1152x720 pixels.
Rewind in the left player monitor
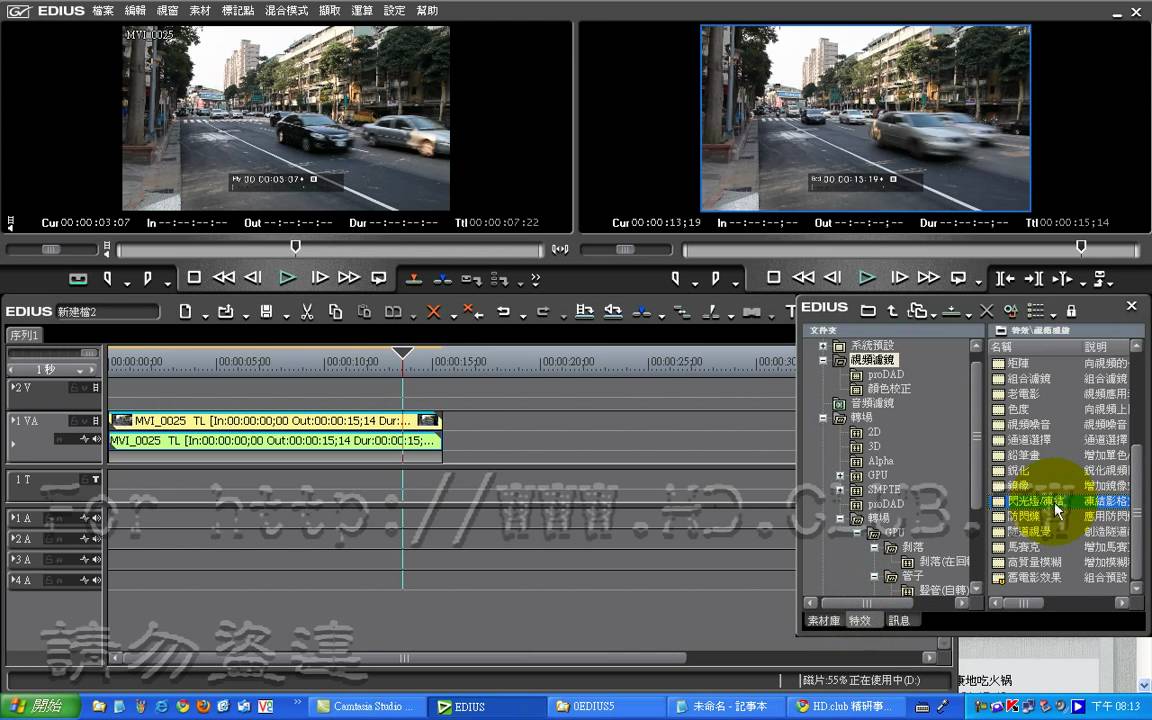[x=223, y=277]
